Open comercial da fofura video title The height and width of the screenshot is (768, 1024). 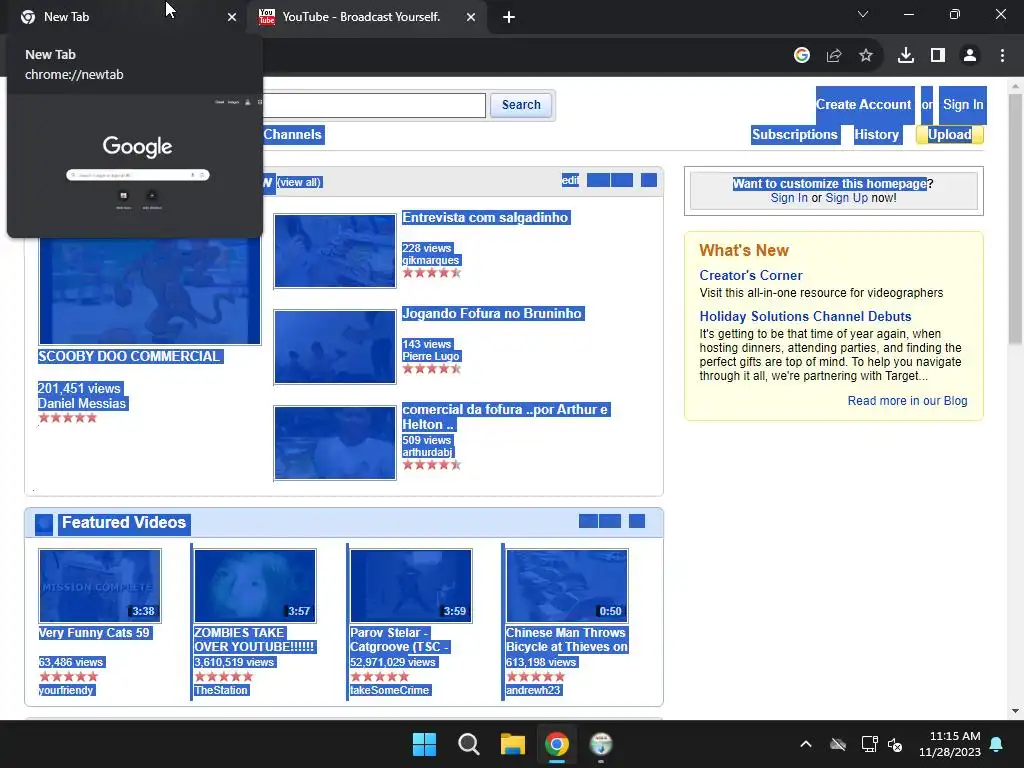pos(505,417)
